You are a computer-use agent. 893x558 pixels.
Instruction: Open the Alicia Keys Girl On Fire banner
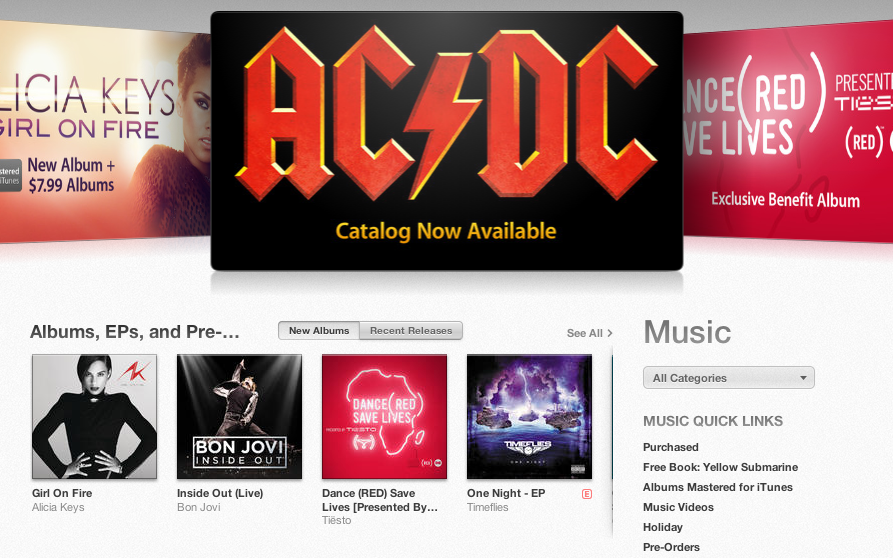pyautogui.click(x=105, y=131)
